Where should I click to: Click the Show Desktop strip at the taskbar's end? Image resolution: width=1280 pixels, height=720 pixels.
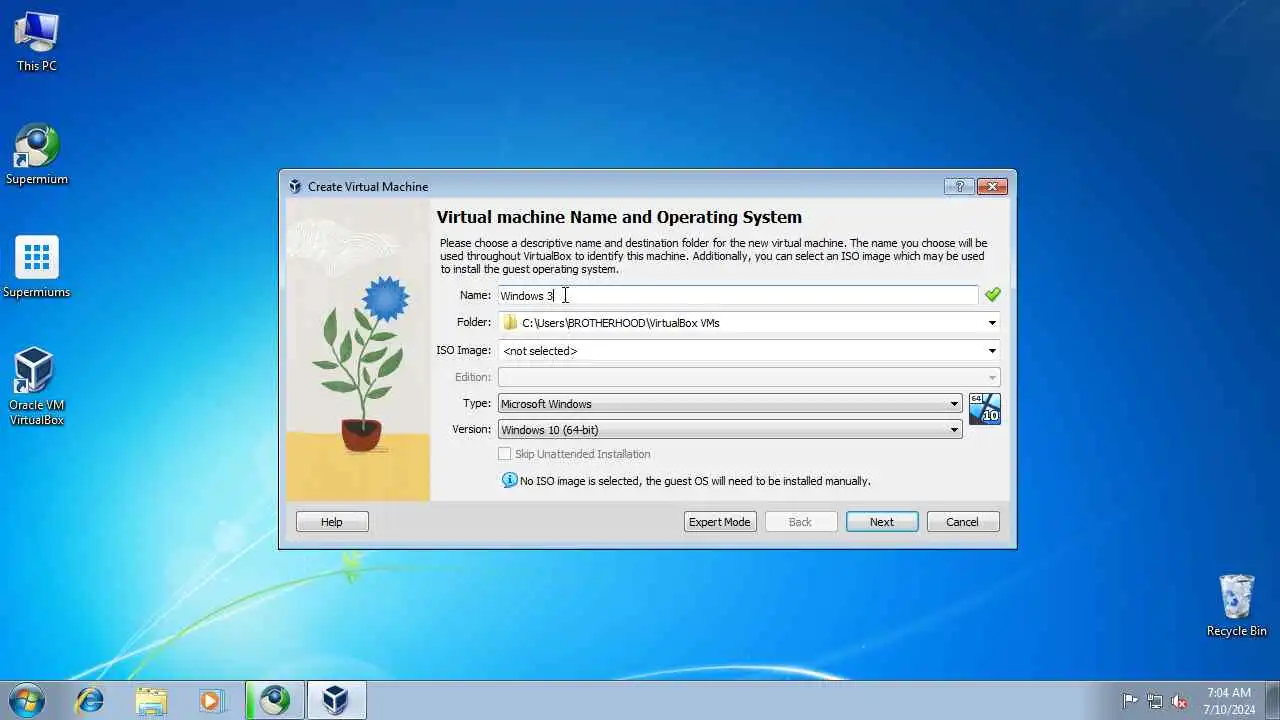pos(1273,700)
